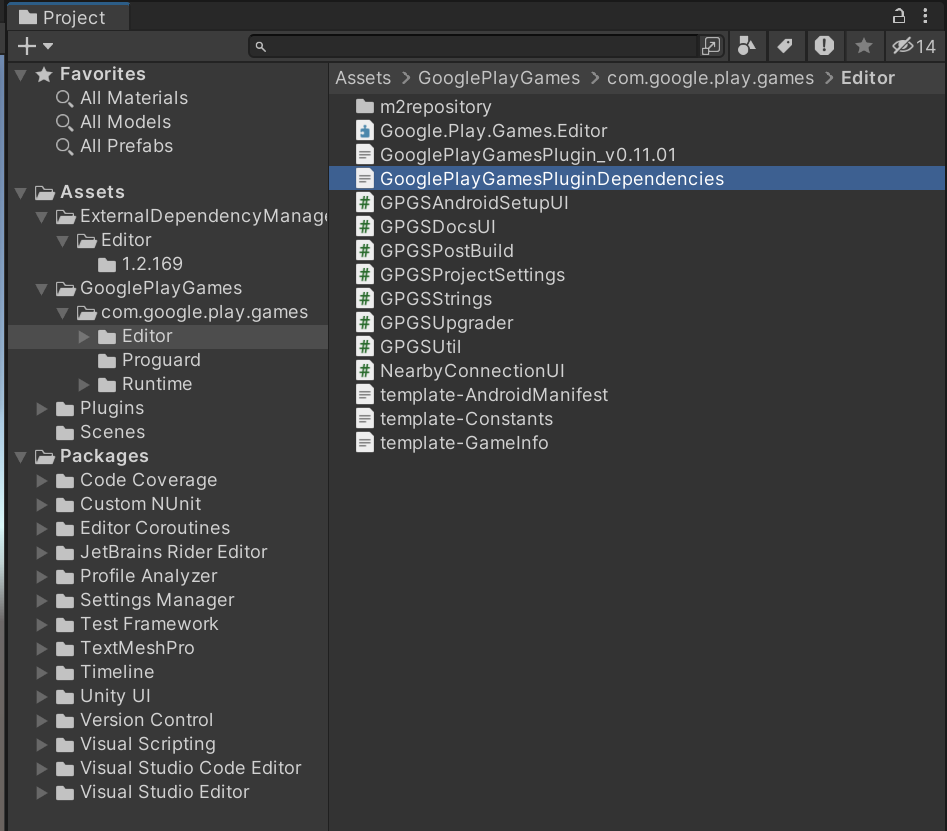Select Test Framework package
The height and width of the screenshot is (831, 947).
149,624
